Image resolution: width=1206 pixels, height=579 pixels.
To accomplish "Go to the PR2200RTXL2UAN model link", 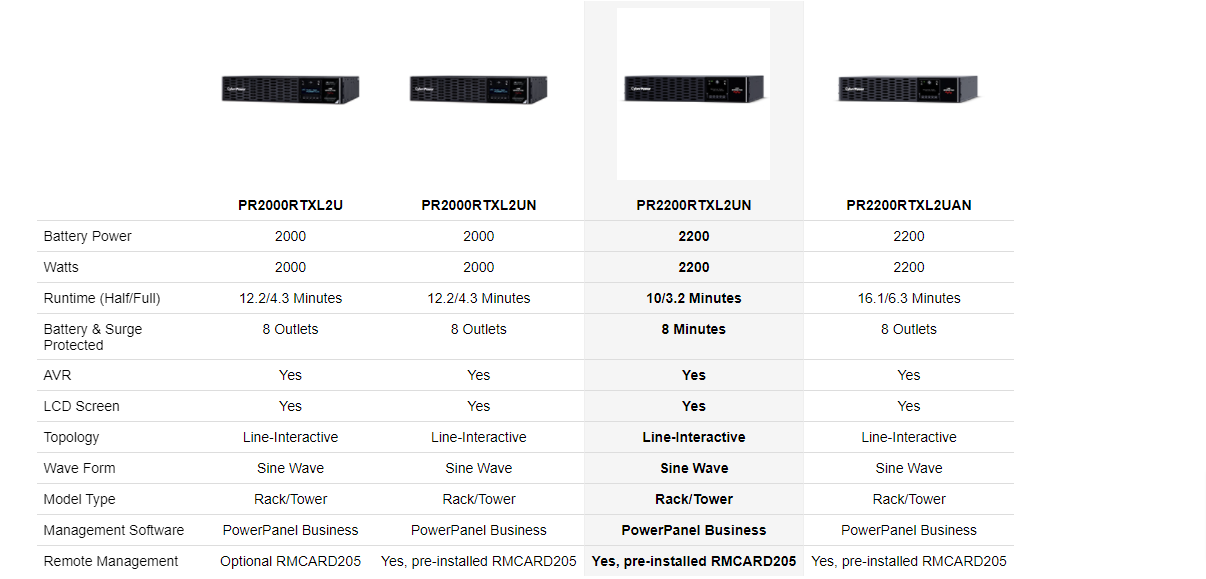I will pos(908,205).
